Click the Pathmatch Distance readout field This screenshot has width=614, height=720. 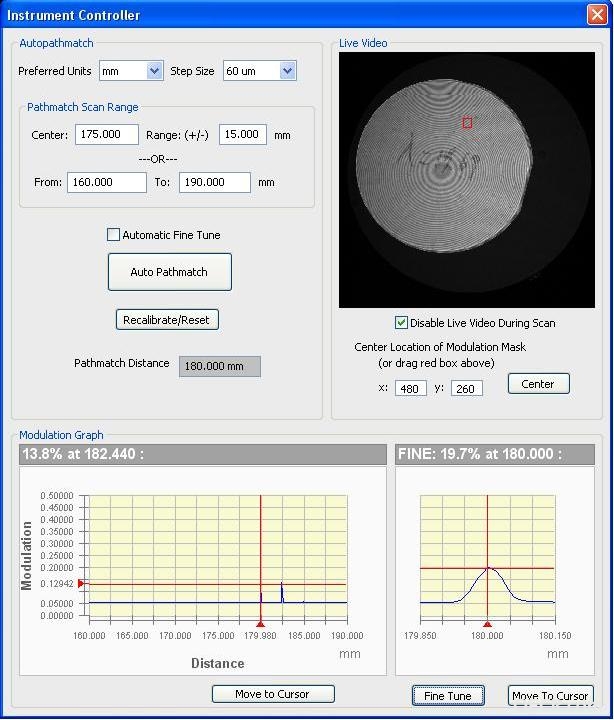(220, 366)
